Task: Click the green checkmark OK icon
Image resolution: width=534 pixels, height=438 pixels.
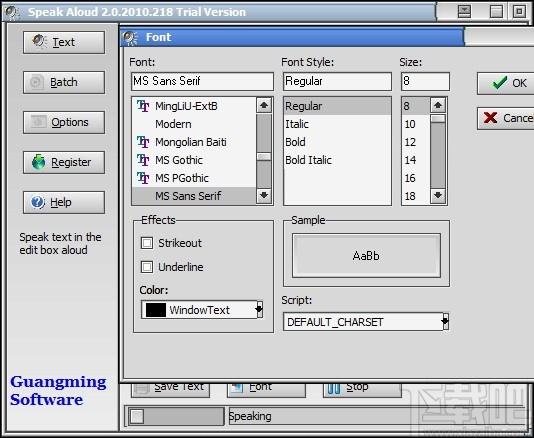Action: coord(500,82)
